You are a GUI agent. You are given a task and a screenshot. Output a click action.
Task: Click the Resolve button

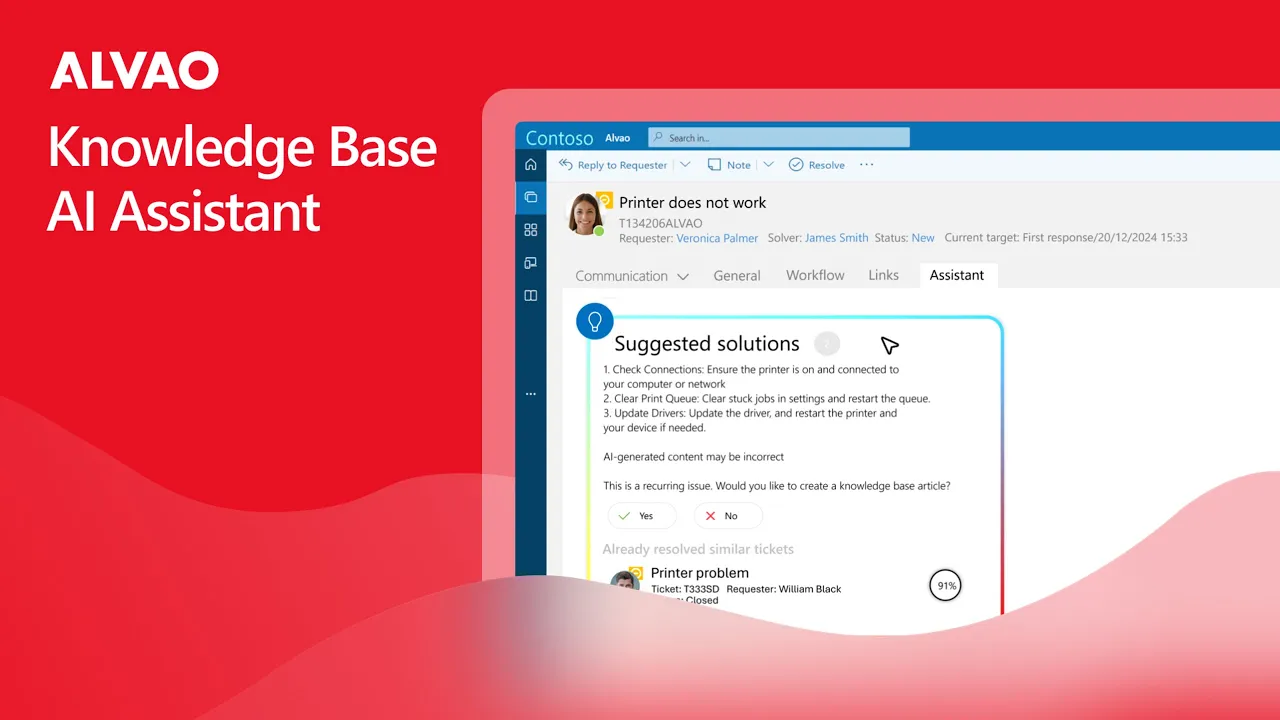817,165
